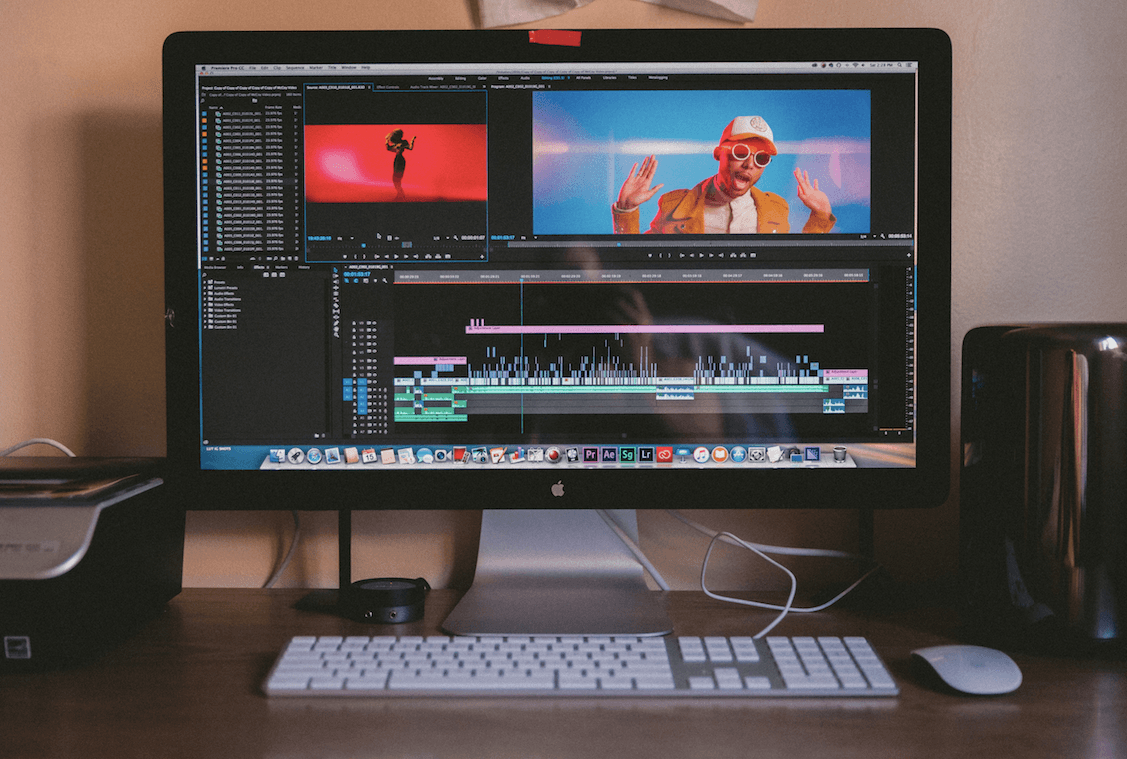
Task: Open After Effects from the Dock
Action: click(607, 455)
